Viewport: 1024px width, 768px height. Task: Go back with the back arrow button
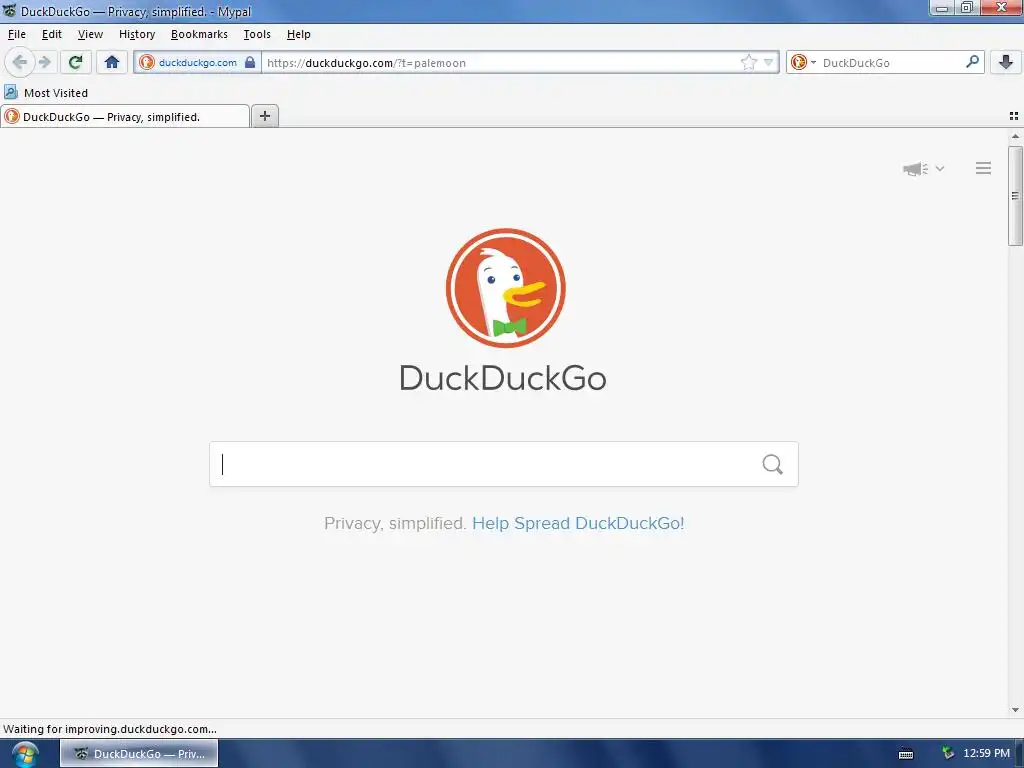pos(20,62)
